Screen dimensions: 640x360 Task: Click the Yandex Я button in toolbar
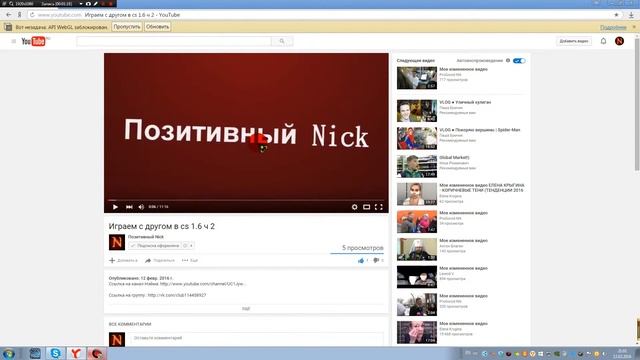[x=19, y=15]
